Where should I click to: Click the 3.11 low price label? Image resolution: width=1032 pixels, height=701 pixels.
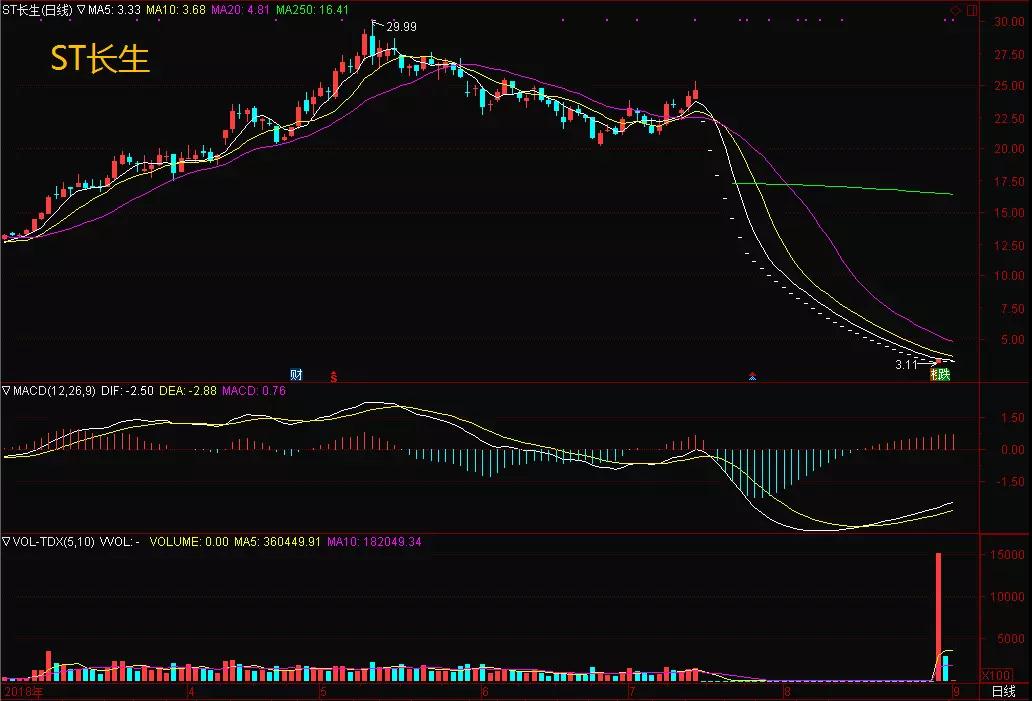tap(906, 365)
